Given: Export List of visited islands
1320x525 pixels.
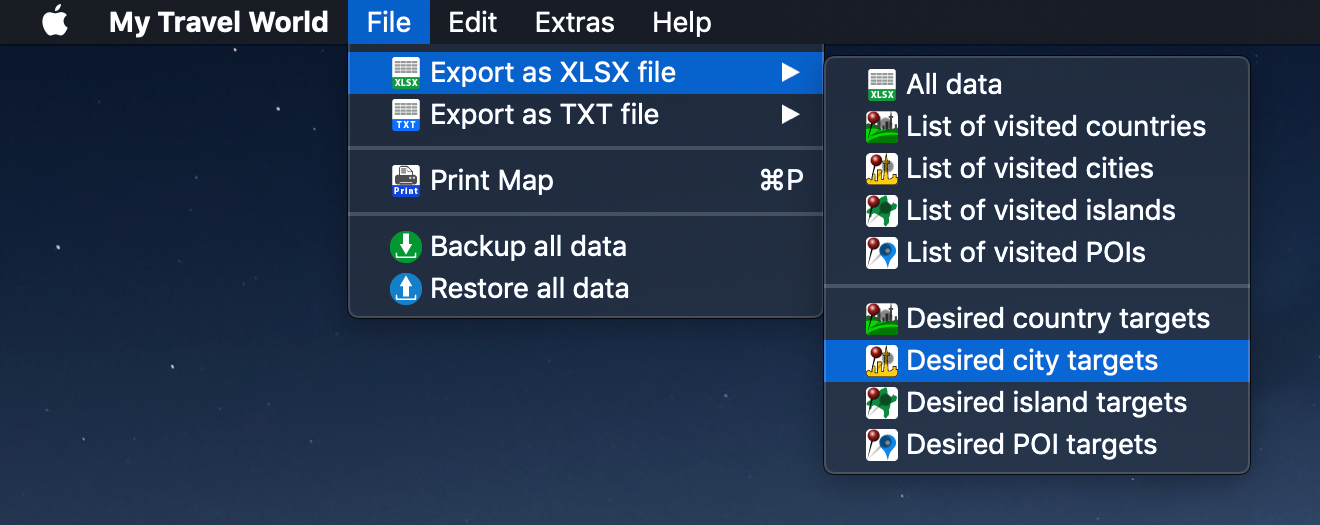Looking at the screenshot, I should tap(1037, 211).
